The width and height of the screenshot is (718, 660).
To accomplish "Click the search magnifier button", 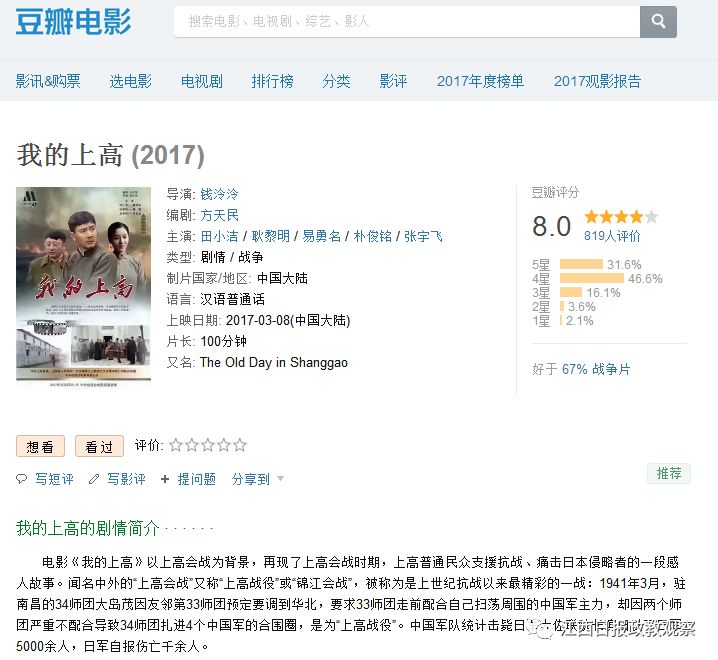I will (x=658, y=21).
